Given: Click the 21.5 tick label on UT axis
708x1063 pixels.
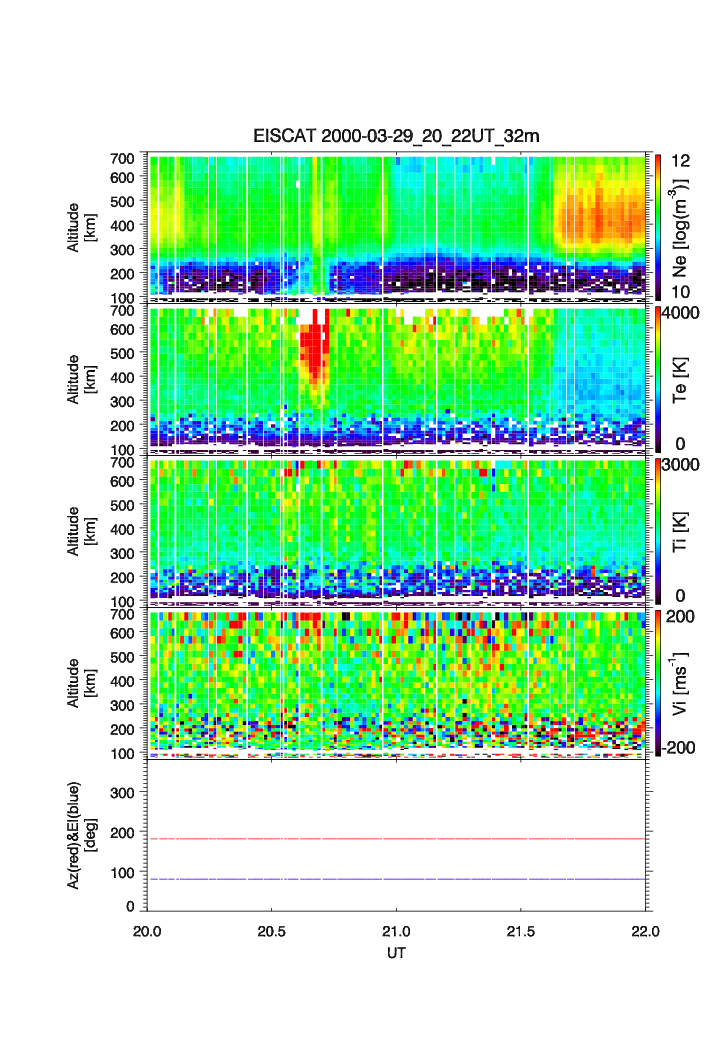Looking at the screenshot, I should click(523, 931).
